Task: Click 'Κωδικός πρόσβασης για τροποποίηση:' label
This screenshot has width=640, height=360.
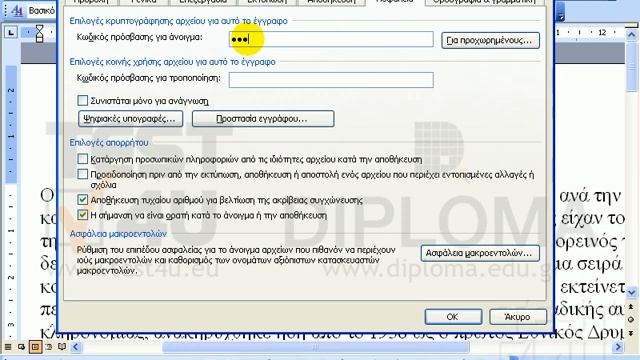Action: pos(149,78)
